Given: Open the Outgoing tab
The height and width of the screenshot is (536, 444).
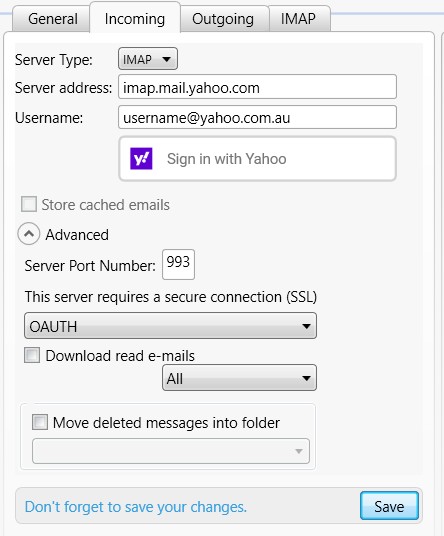Looking at the screenshot, I should (x=224, y=19).
